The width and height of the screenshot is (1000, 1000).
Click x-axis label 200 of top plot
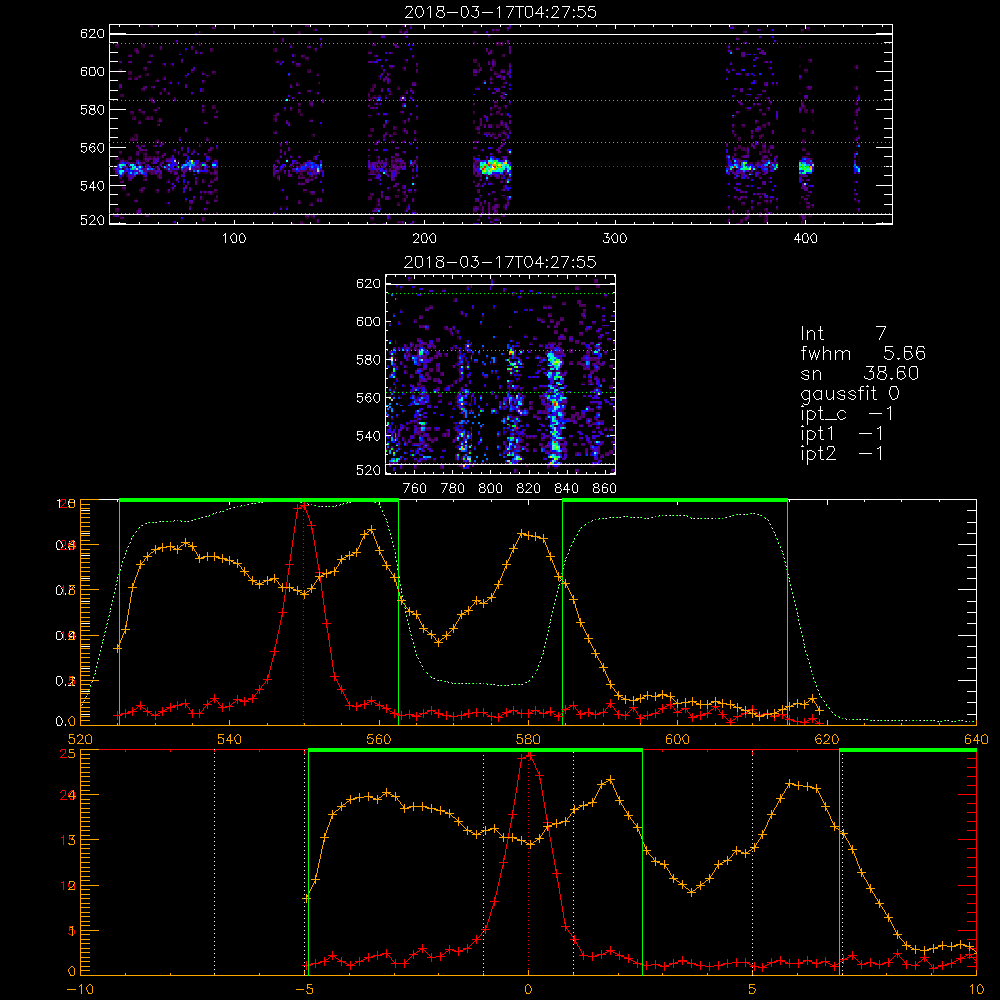coord(424,239)
